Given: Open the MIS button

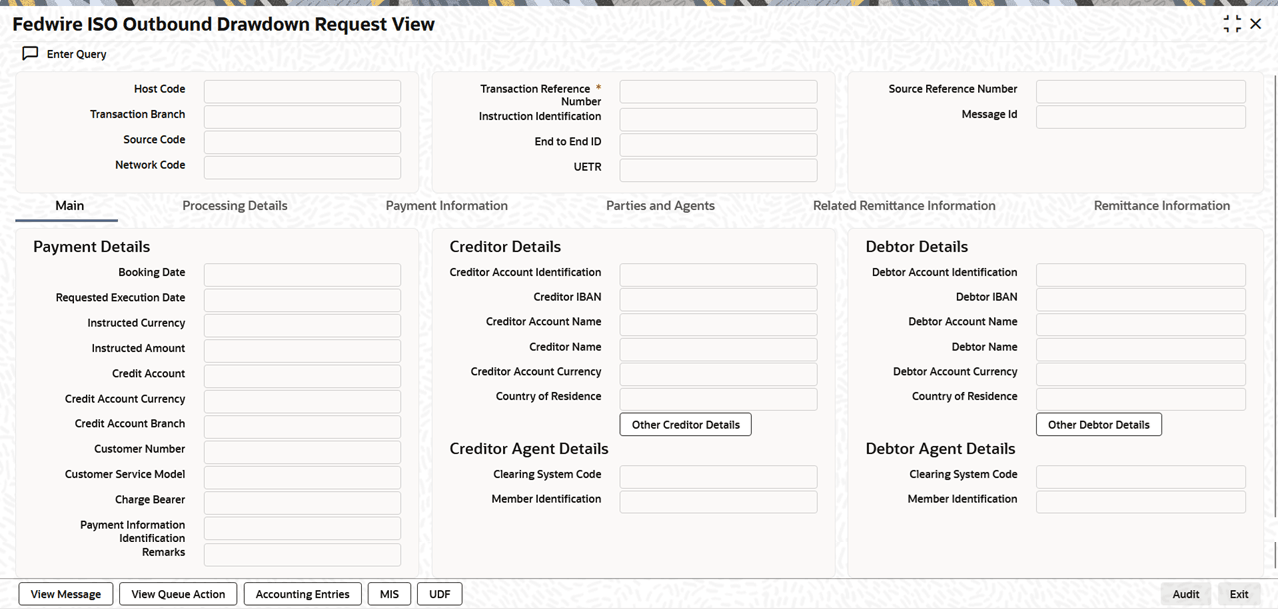Looking at the screenshot, I should pos(389,594).
